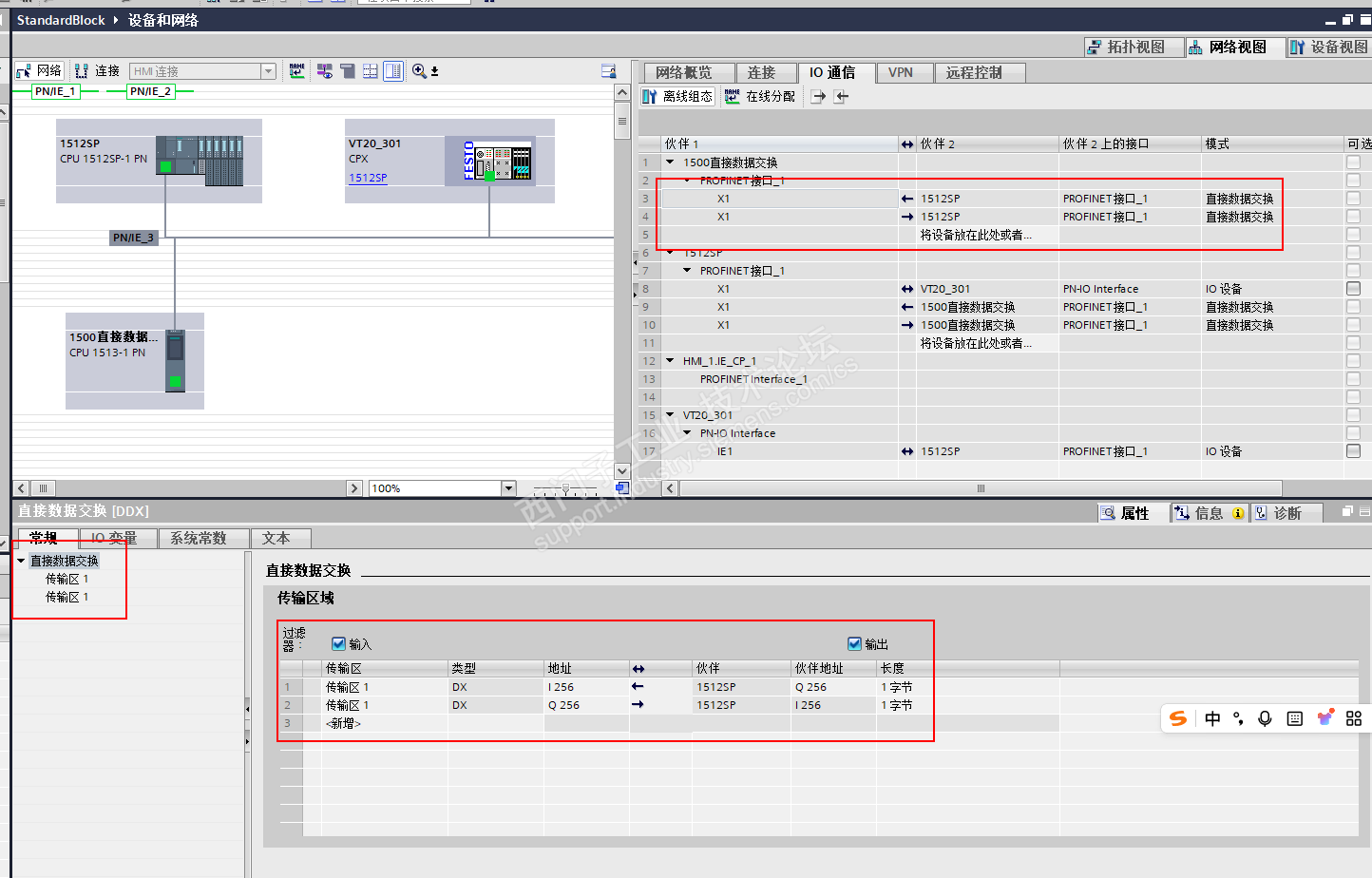Viewport: 1372px width, 878px height.
Task: Toggle the optional checkbox in last row 17
Action: point(1353,451)
